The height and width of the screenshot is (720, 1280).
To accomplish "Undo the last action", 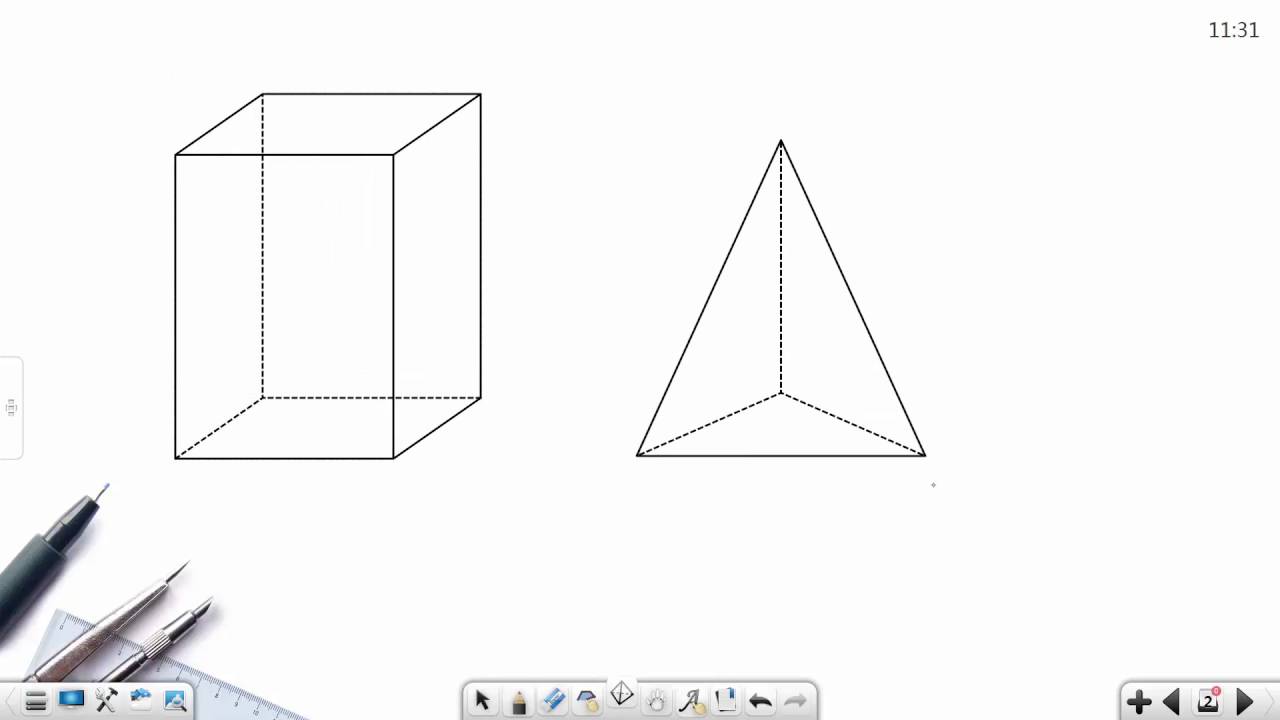I will 760,701.
